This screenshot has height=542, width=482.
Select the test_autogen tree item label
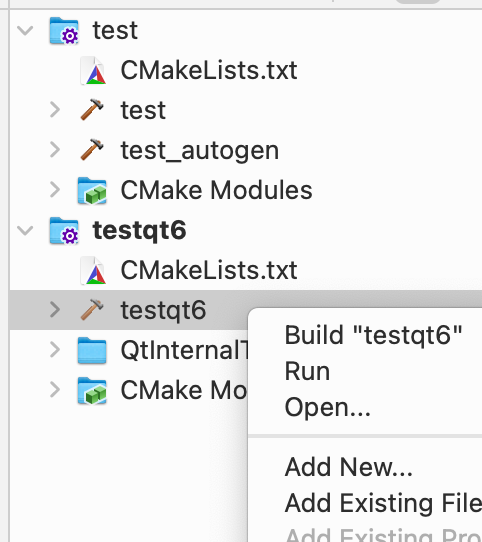(x=200, y=150)
